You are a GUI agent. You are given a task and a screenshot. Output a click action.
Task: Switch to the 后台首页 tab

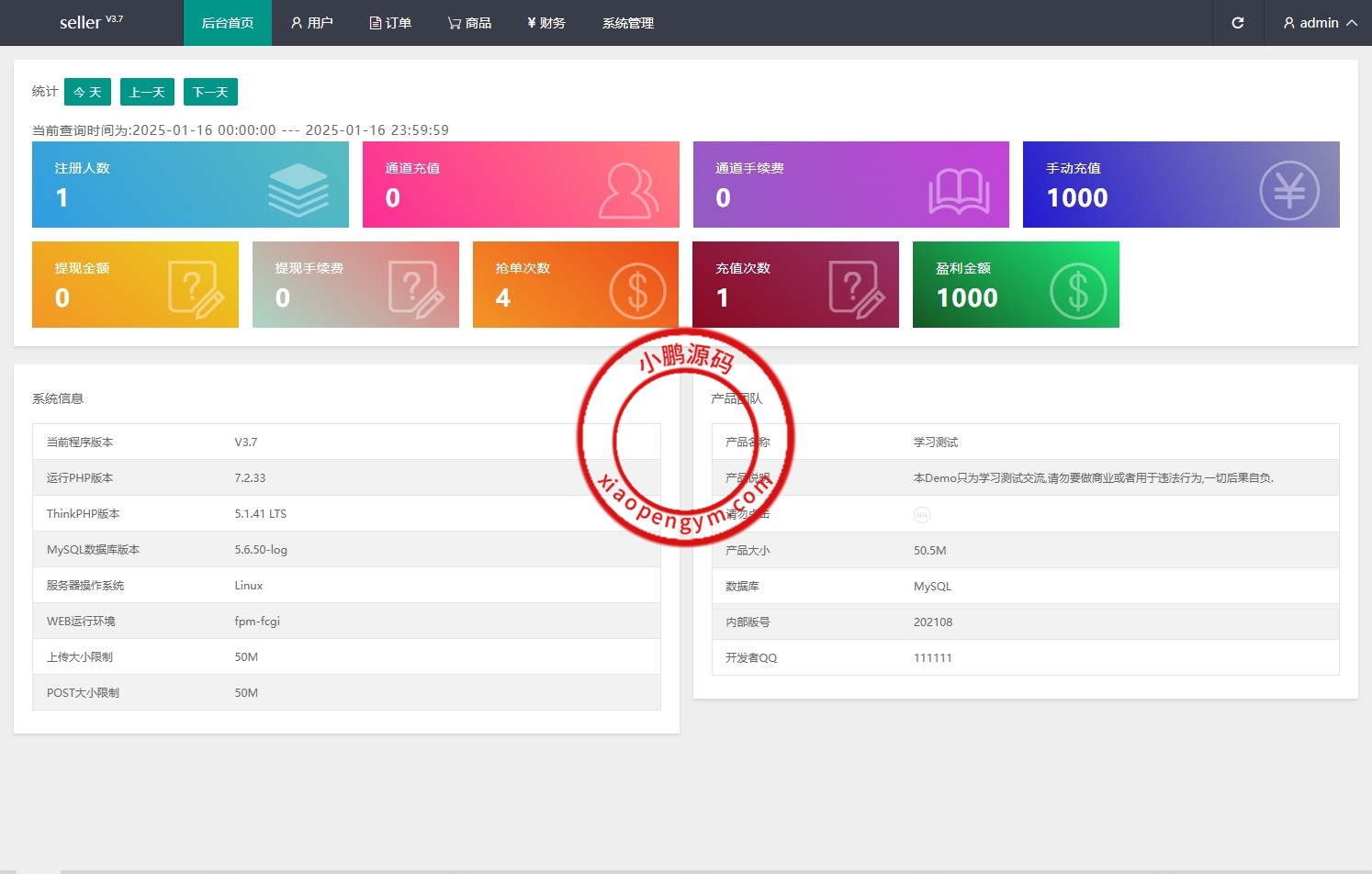coord(227,23)
